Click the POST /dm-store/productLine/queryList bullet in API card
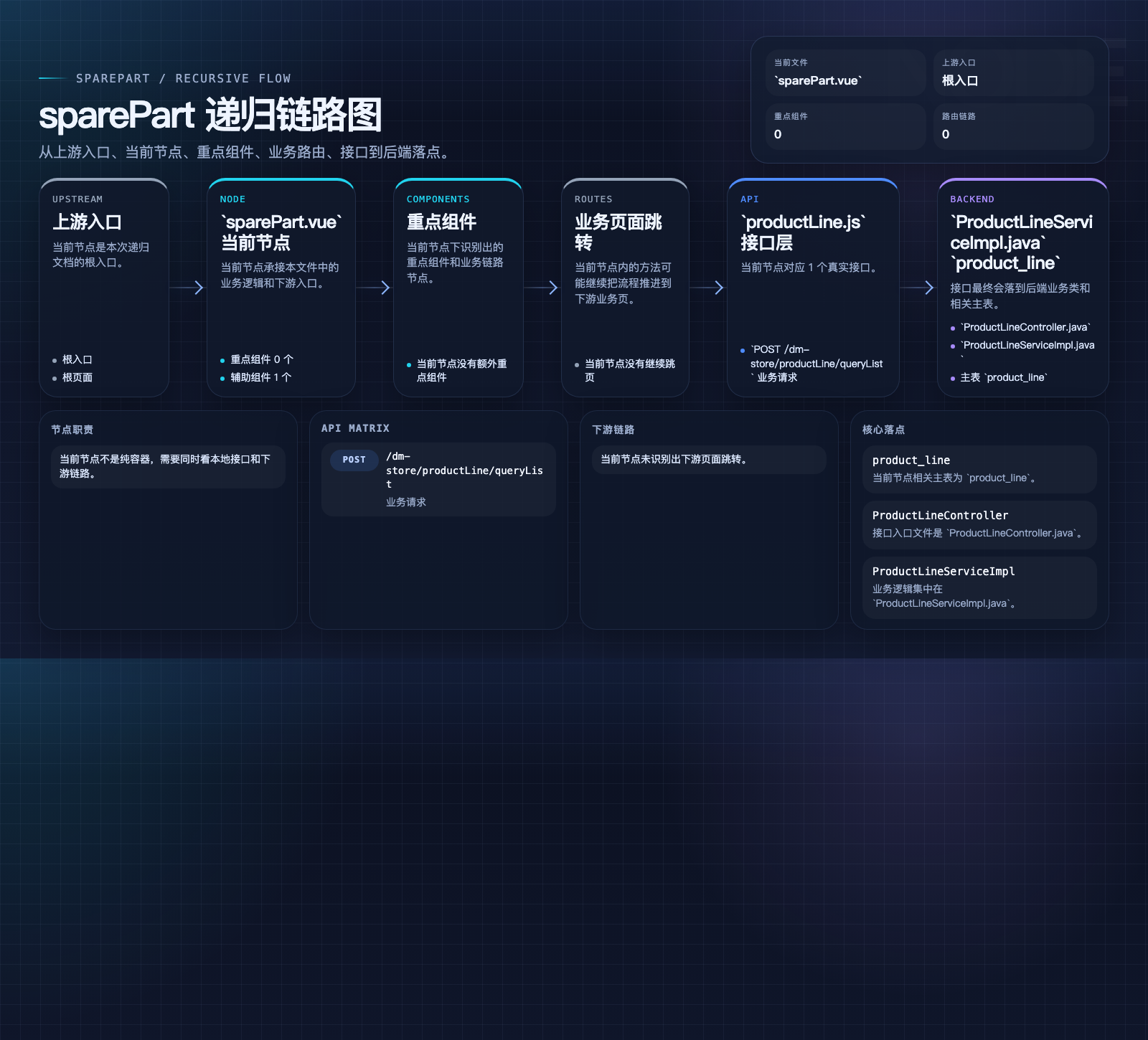This screenshot has width=1148, height=1040. point(817,364)
